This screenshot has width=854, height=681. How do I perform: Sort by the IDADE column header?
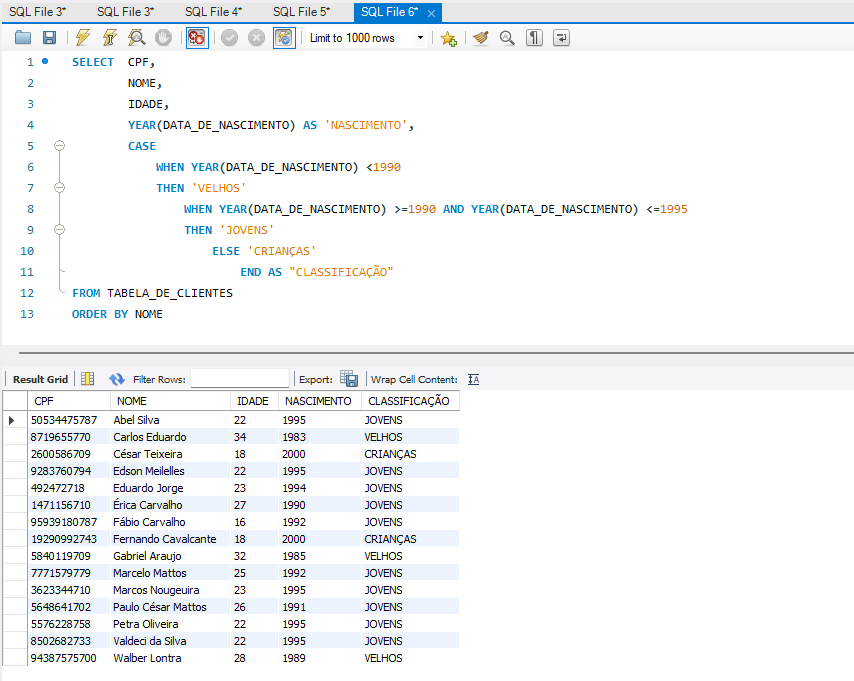tap(254, 401)
